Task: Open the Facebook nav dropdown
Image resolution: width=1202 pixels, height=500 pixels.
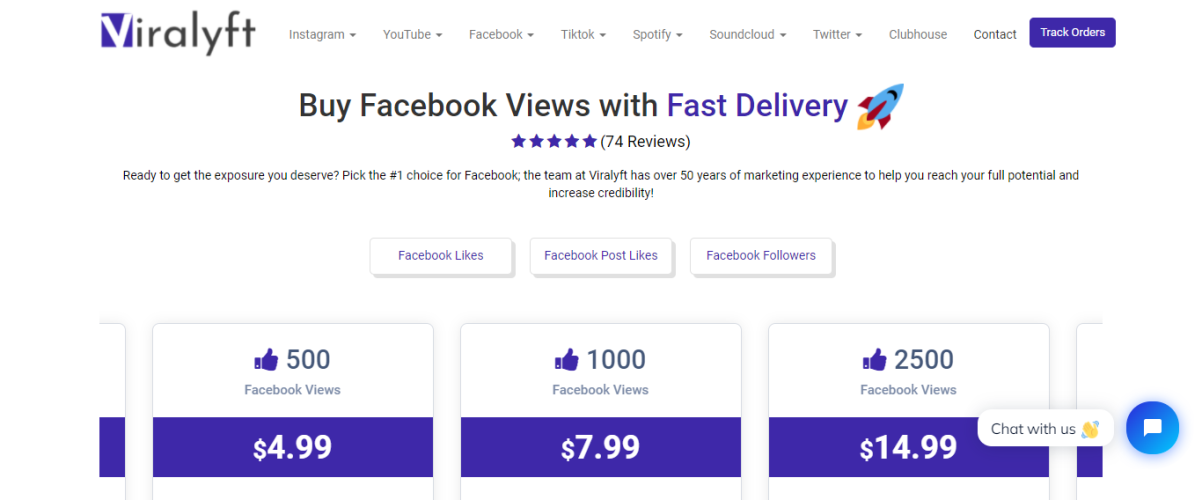Action: (x=501, y=34)
